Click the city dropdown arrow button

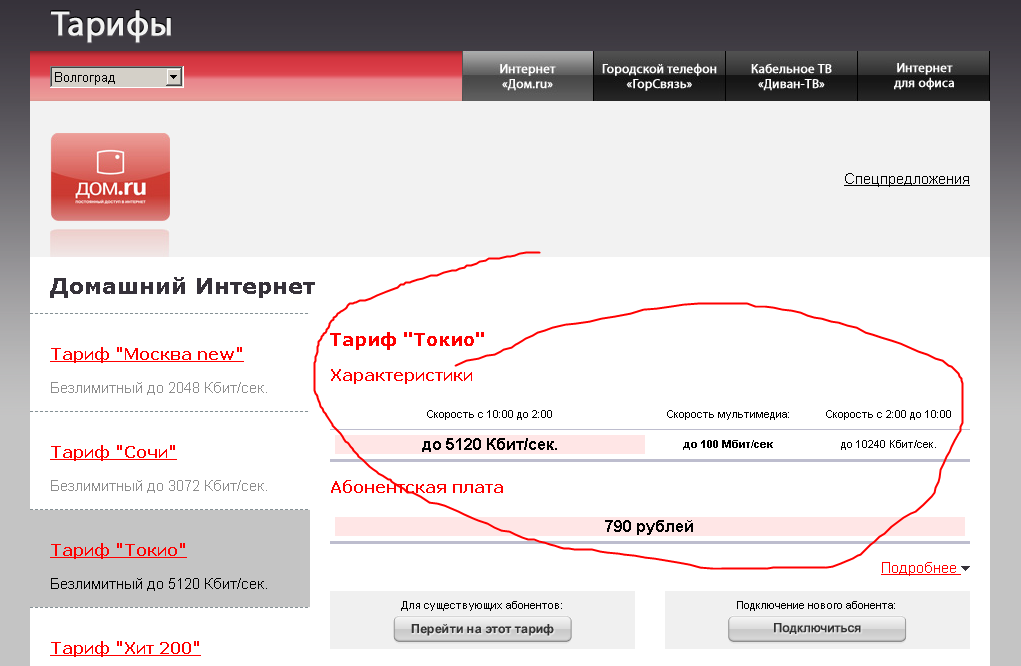(x=174, y=77)
